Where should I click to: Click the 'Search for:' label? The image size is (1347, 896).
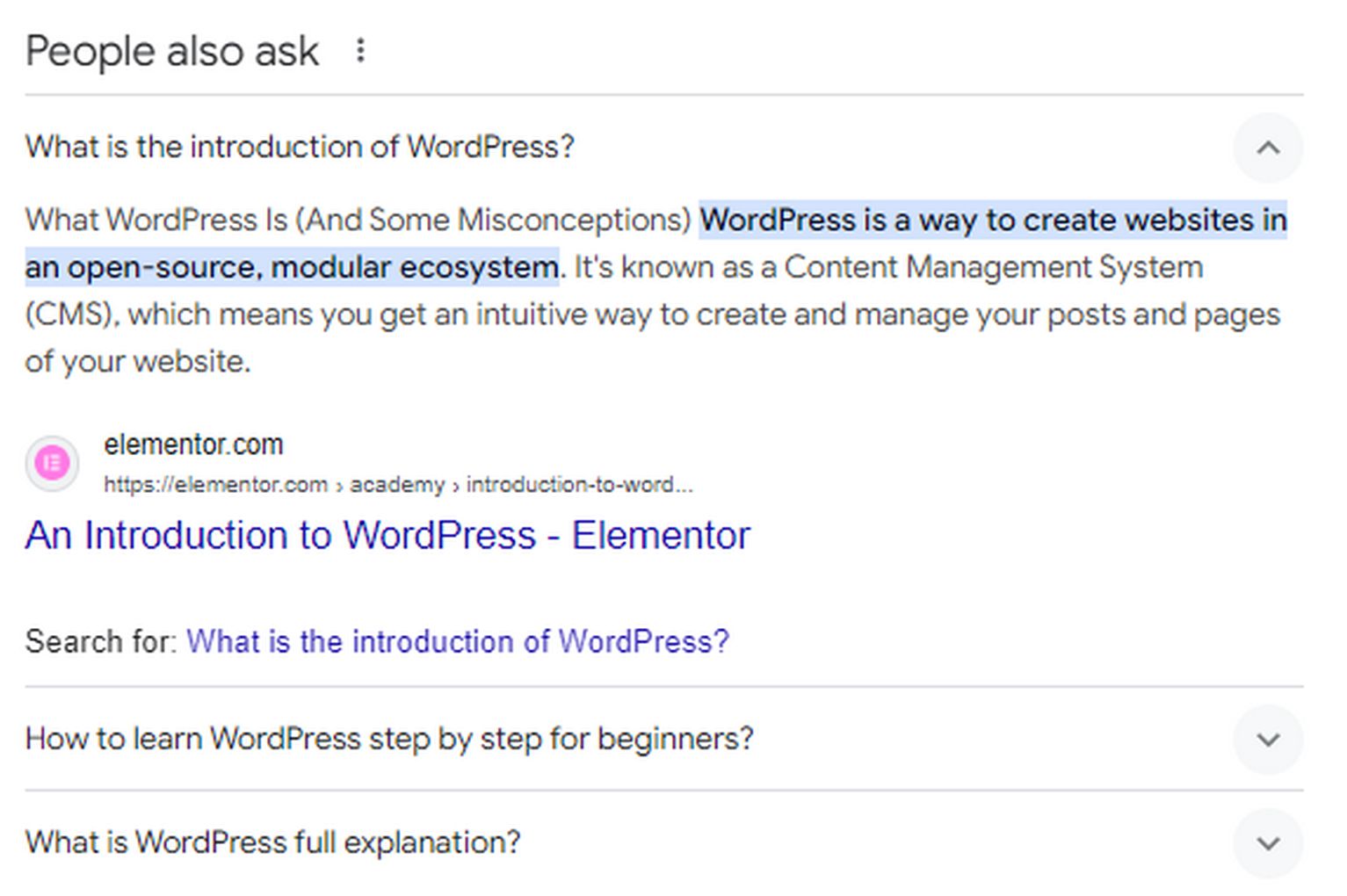[x=102, y=641]
